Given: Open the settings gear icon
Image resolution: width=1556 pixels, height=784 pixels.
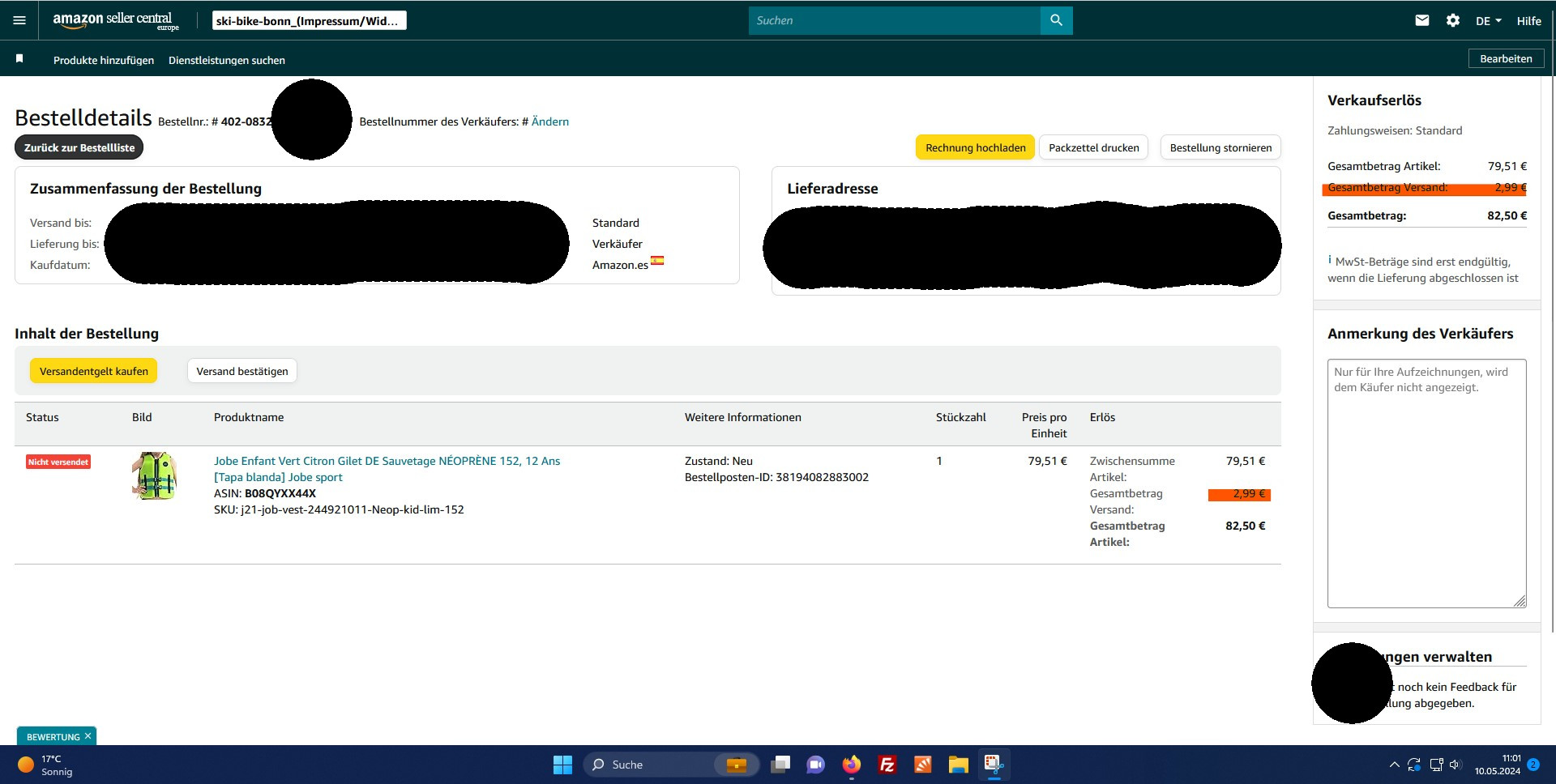Looking at the screenshot, I should (1453, 20).
